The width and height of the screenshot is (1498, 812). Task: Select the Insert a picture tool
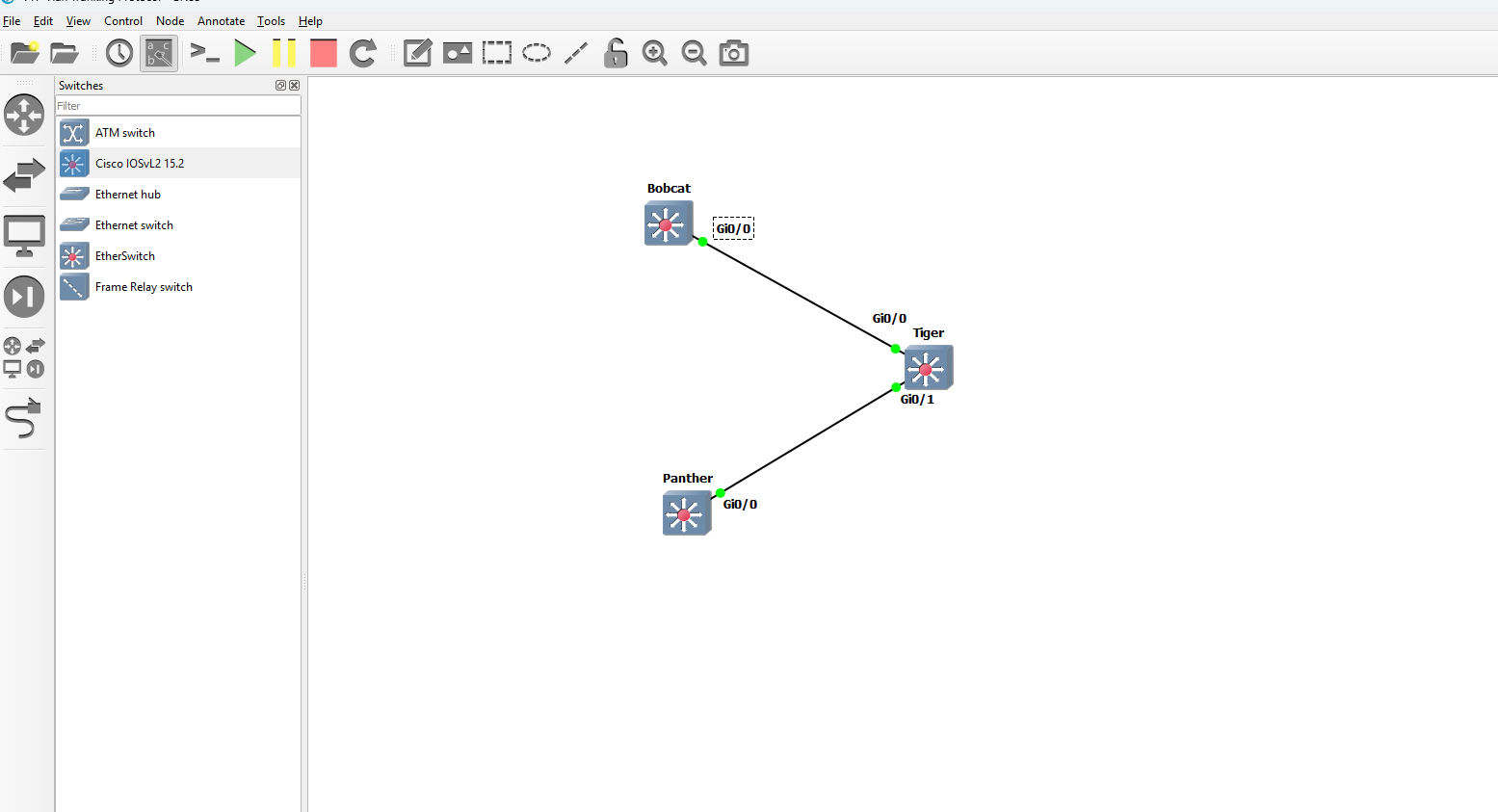[x=458, y=53]
